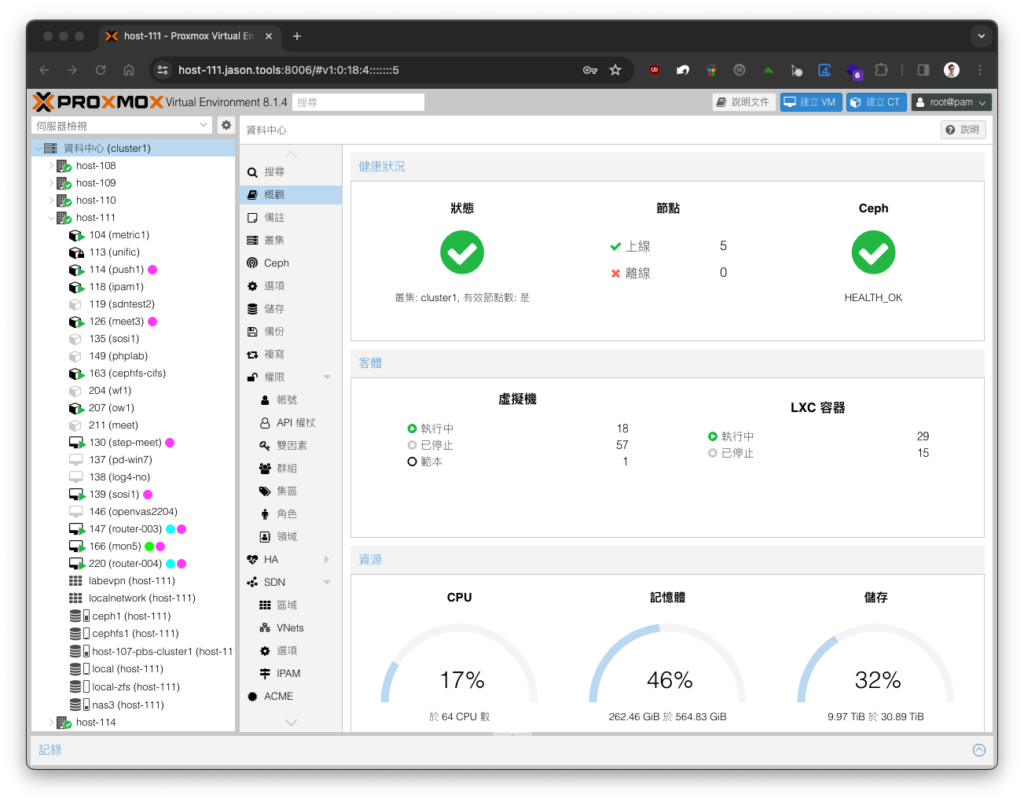Click the Ceph status green check icon
Image resolution: width=1024 pixels, height=802 pixels.
873,252
